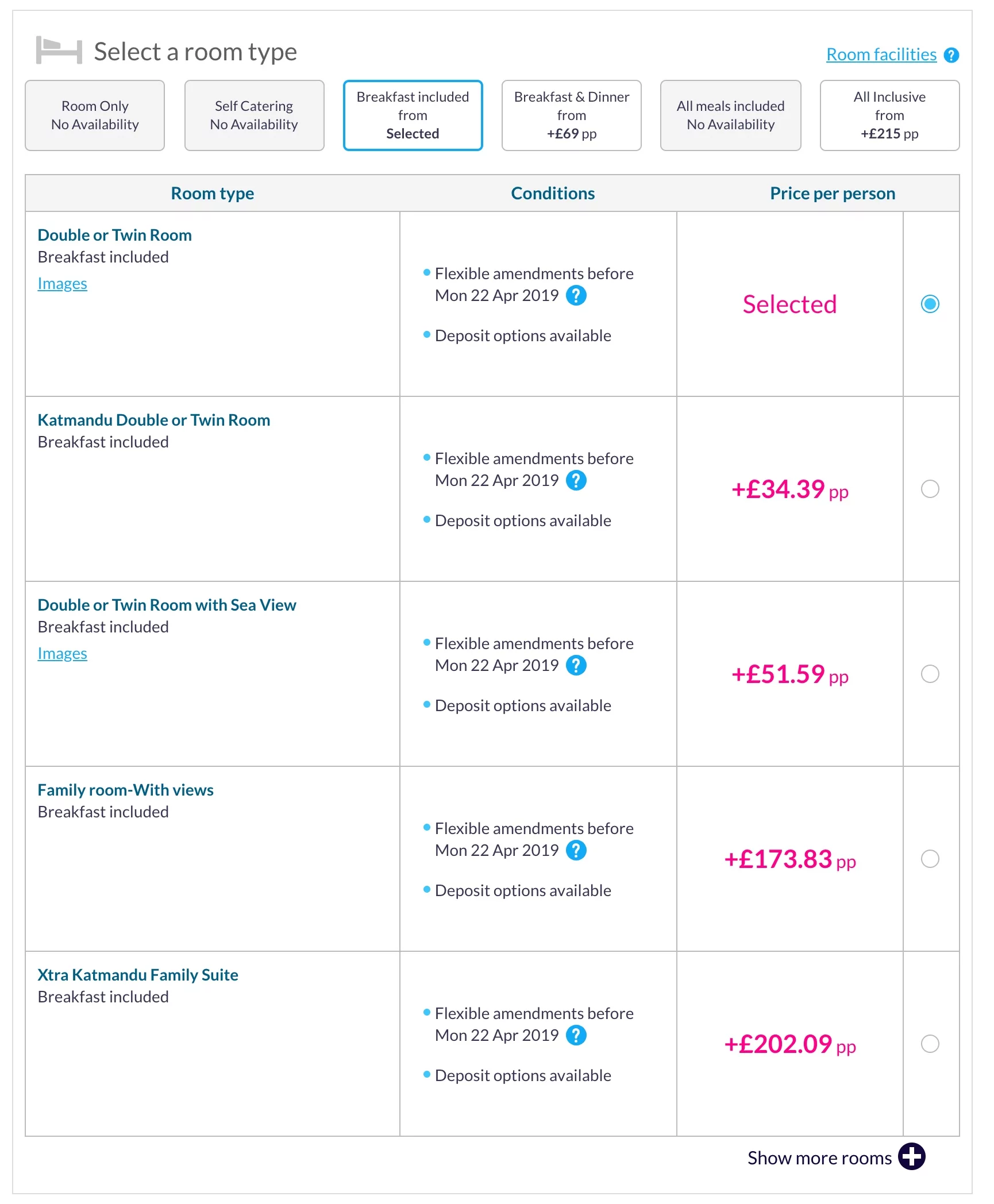Open amendments help icon for Katmandu Double Room
Screen dimensions: 994x1204
[576, 480]
